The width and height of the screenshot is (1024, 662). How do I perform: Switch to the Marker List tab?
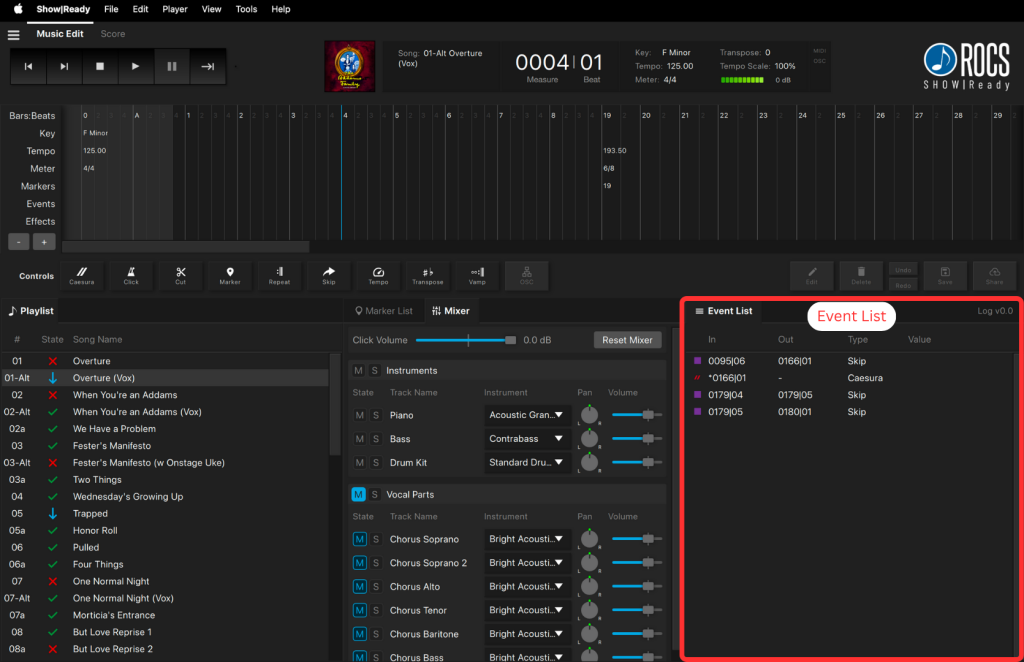[383, 311]
